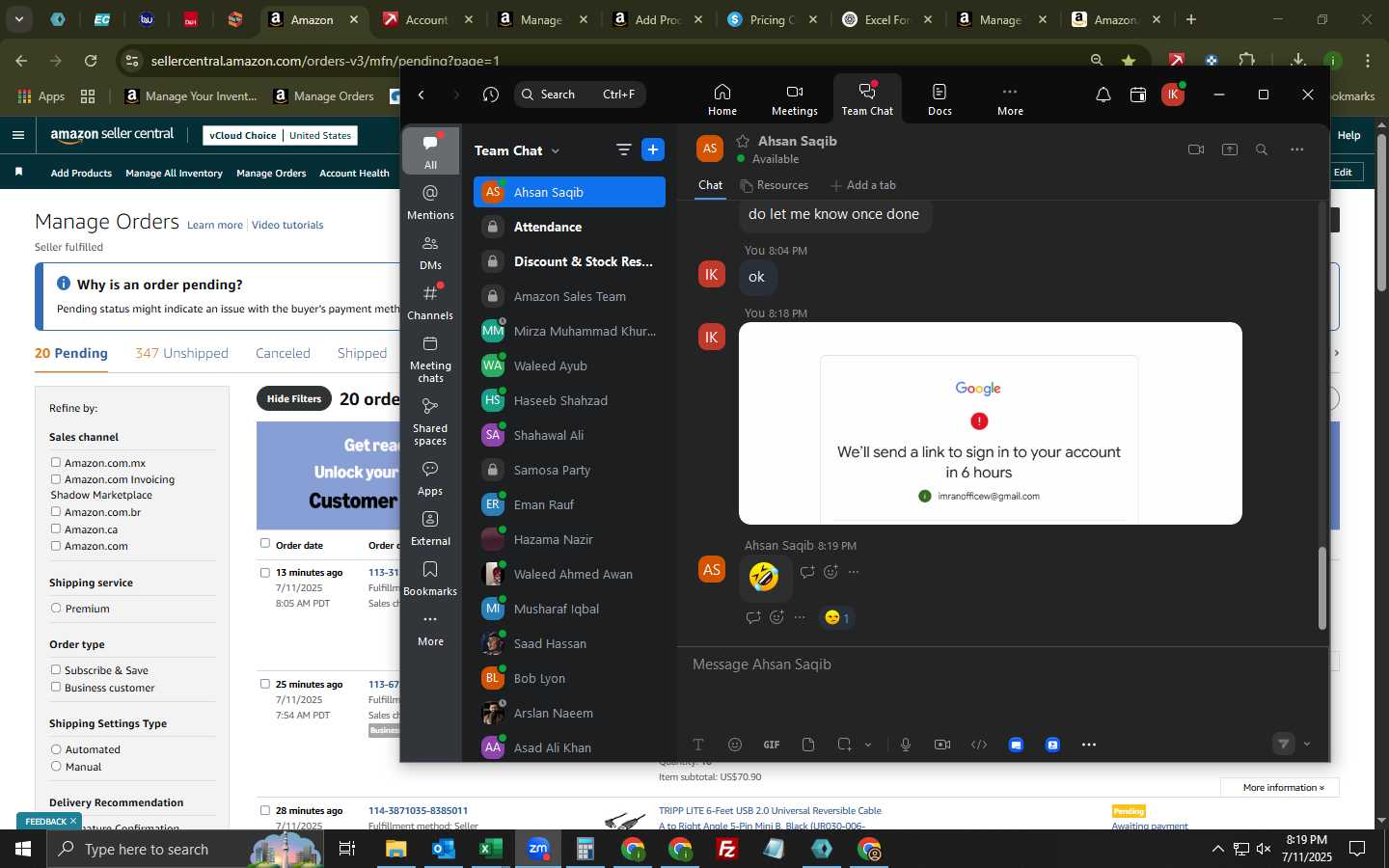
Task: Check Subscribe & Save order type
Action: point(56,670)
